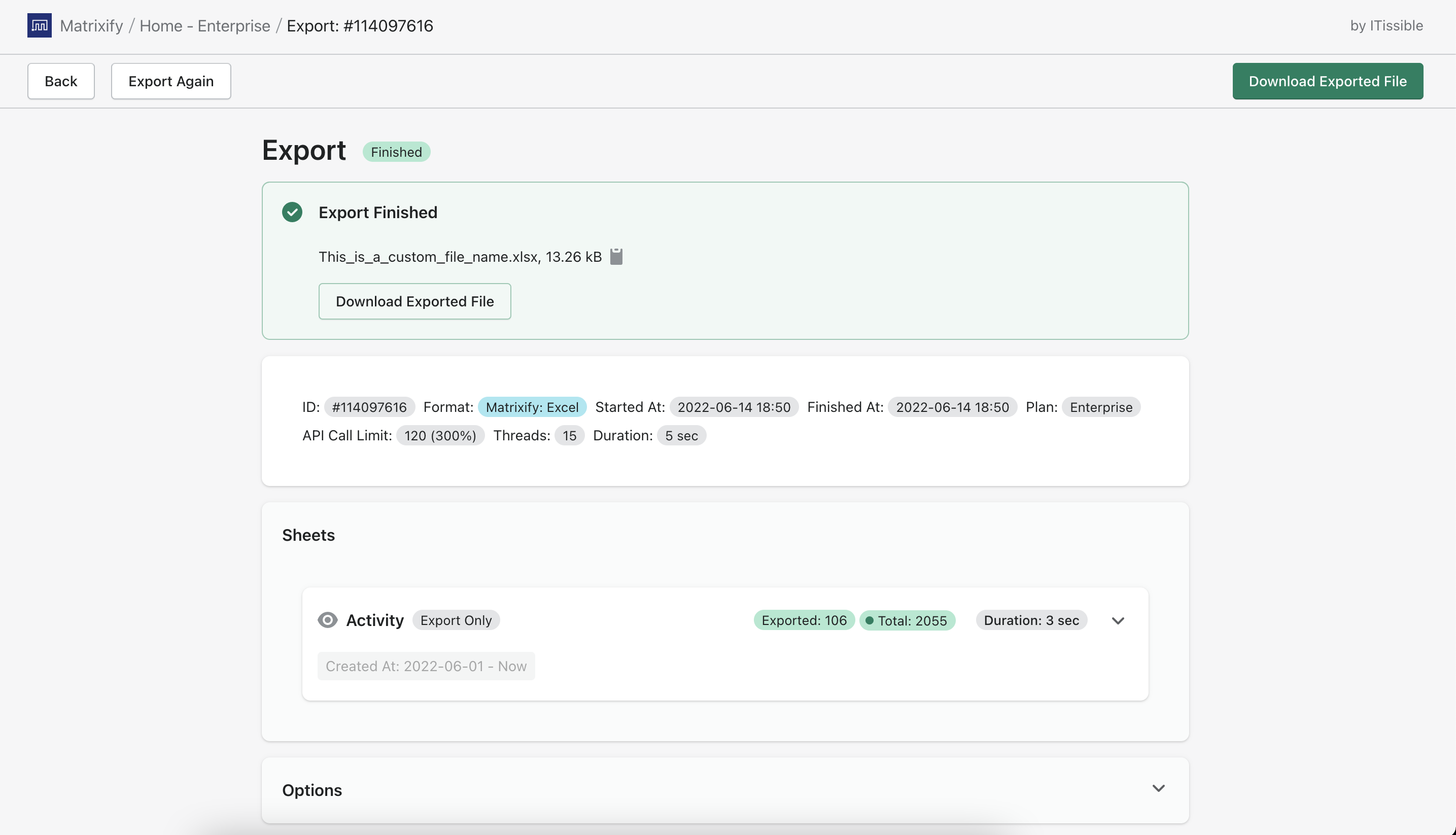Screen dimensions: 1456x835
Task: Click the Export Again button
Action: (x=171, y=81)
